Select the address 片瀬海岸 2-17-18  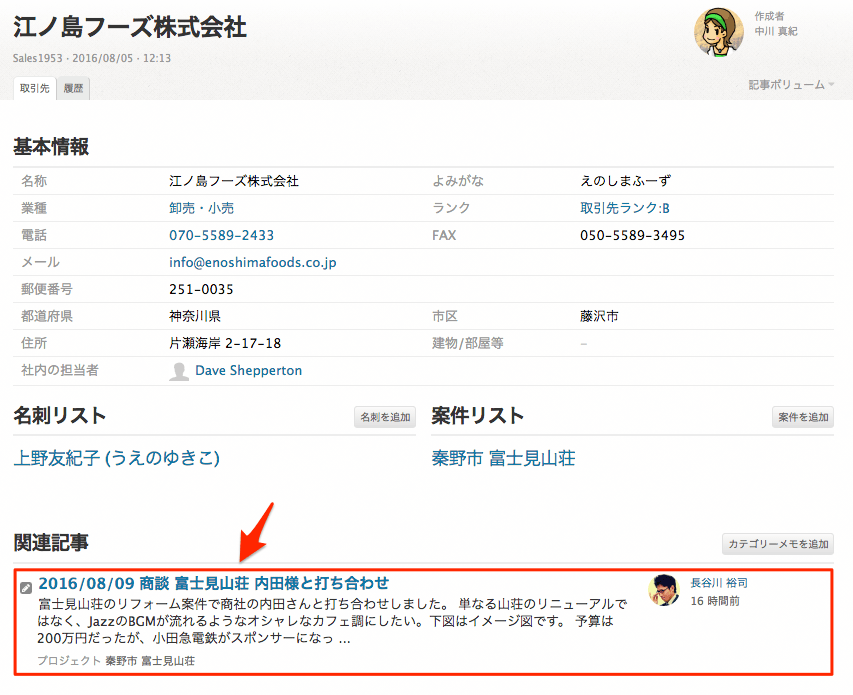tap(225, 344)
